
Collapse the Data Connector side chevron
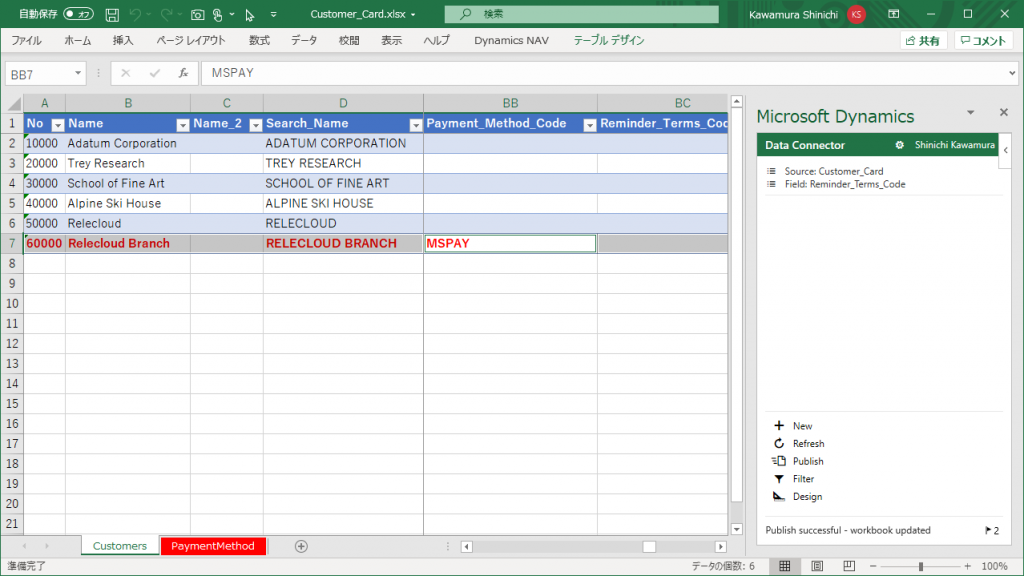pos(1006,150)
